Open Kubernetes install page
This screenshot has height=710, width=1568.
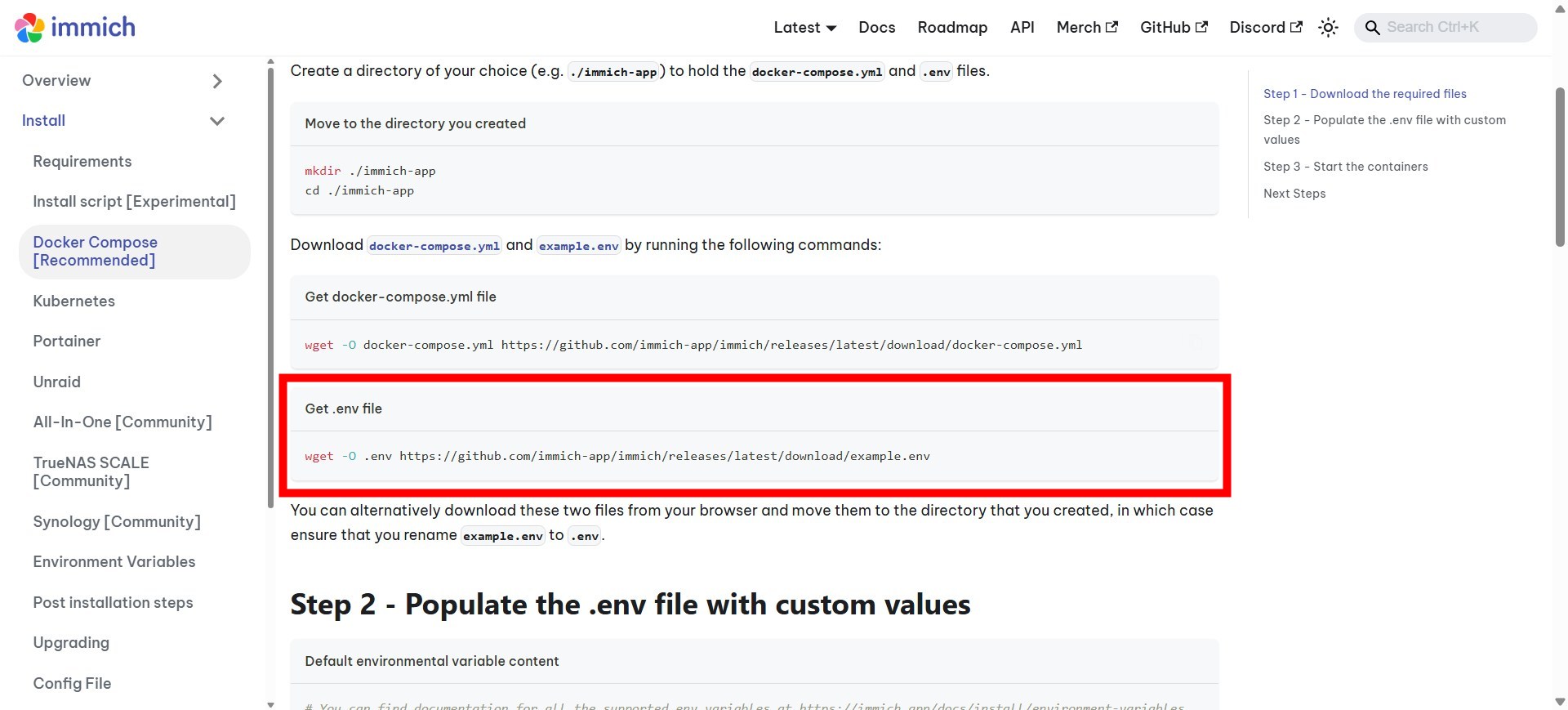click(x=73, y=301)
